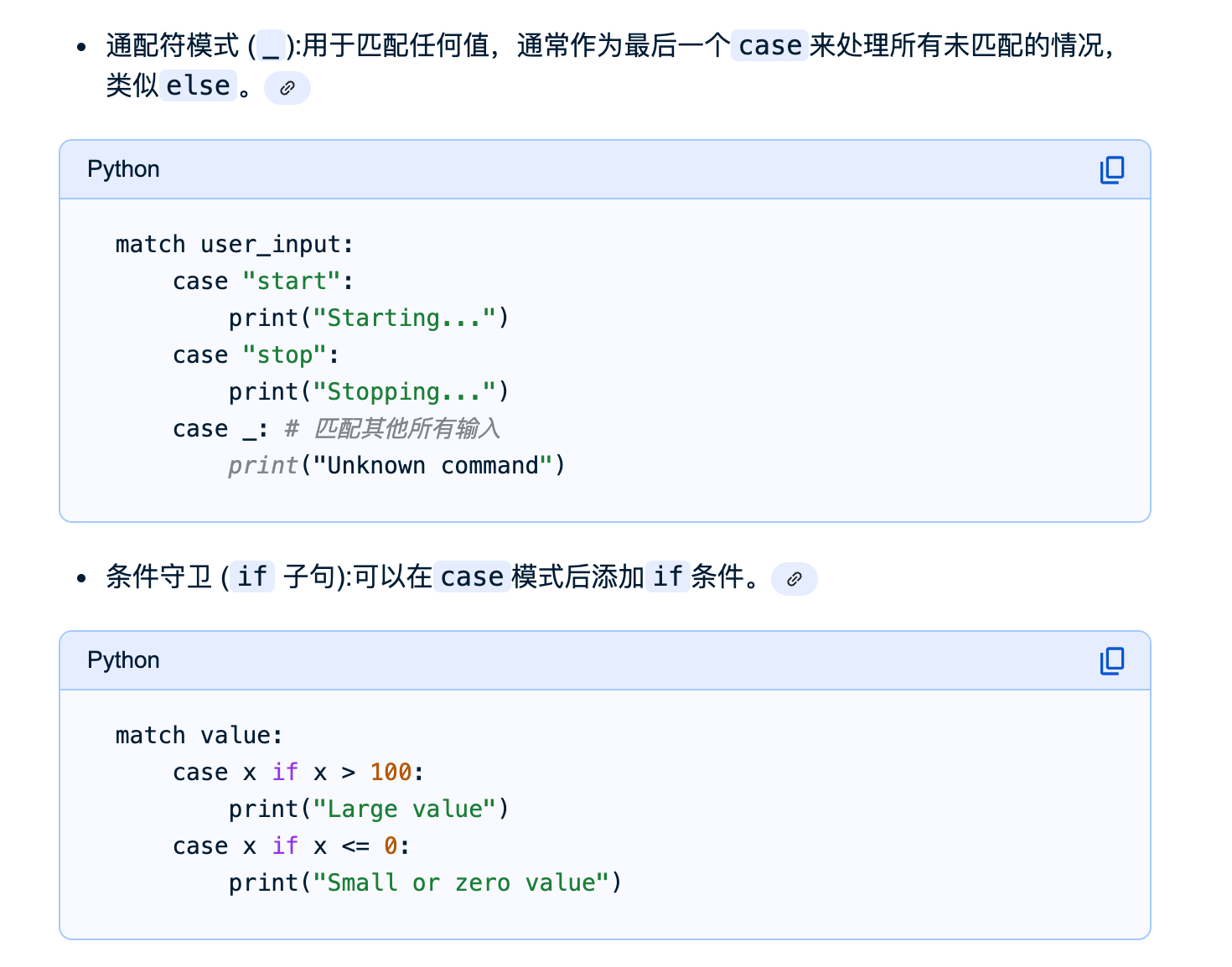Click the "Small or zero value" string

(460, 883)
